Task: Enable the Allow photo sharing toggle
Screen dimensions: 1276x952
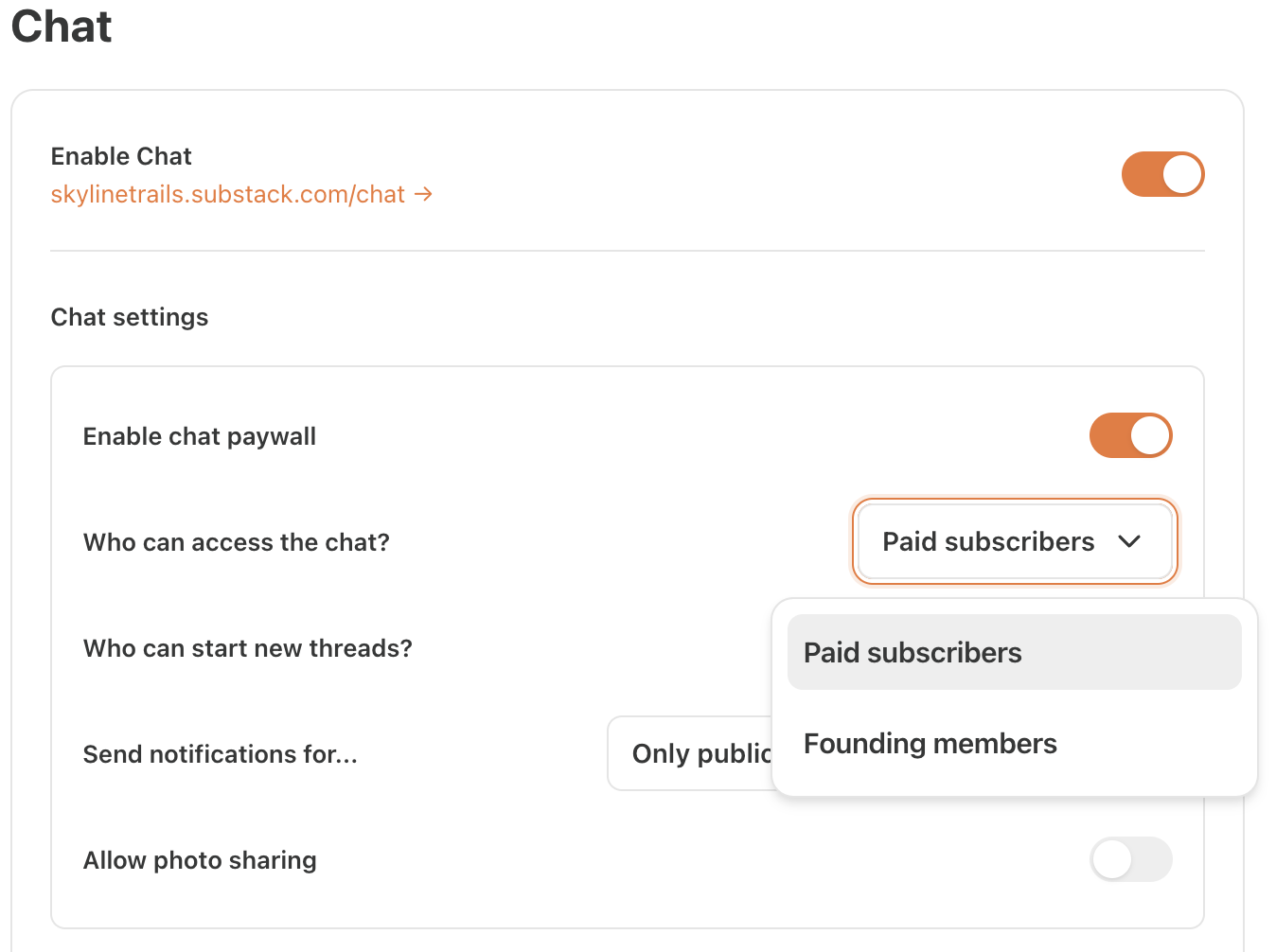Action: click(1130, 859)
